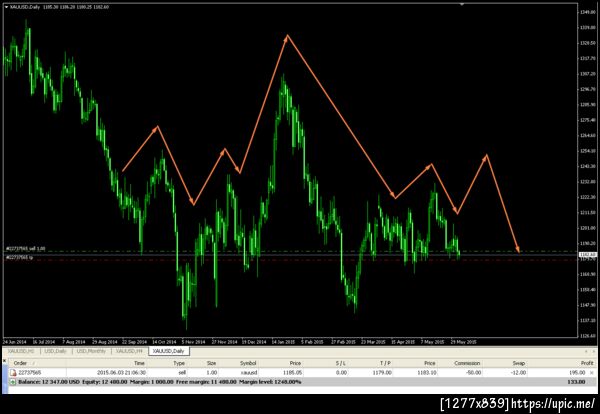
Task: Close the terminal panel with the left x
Action: click(4, 360)
